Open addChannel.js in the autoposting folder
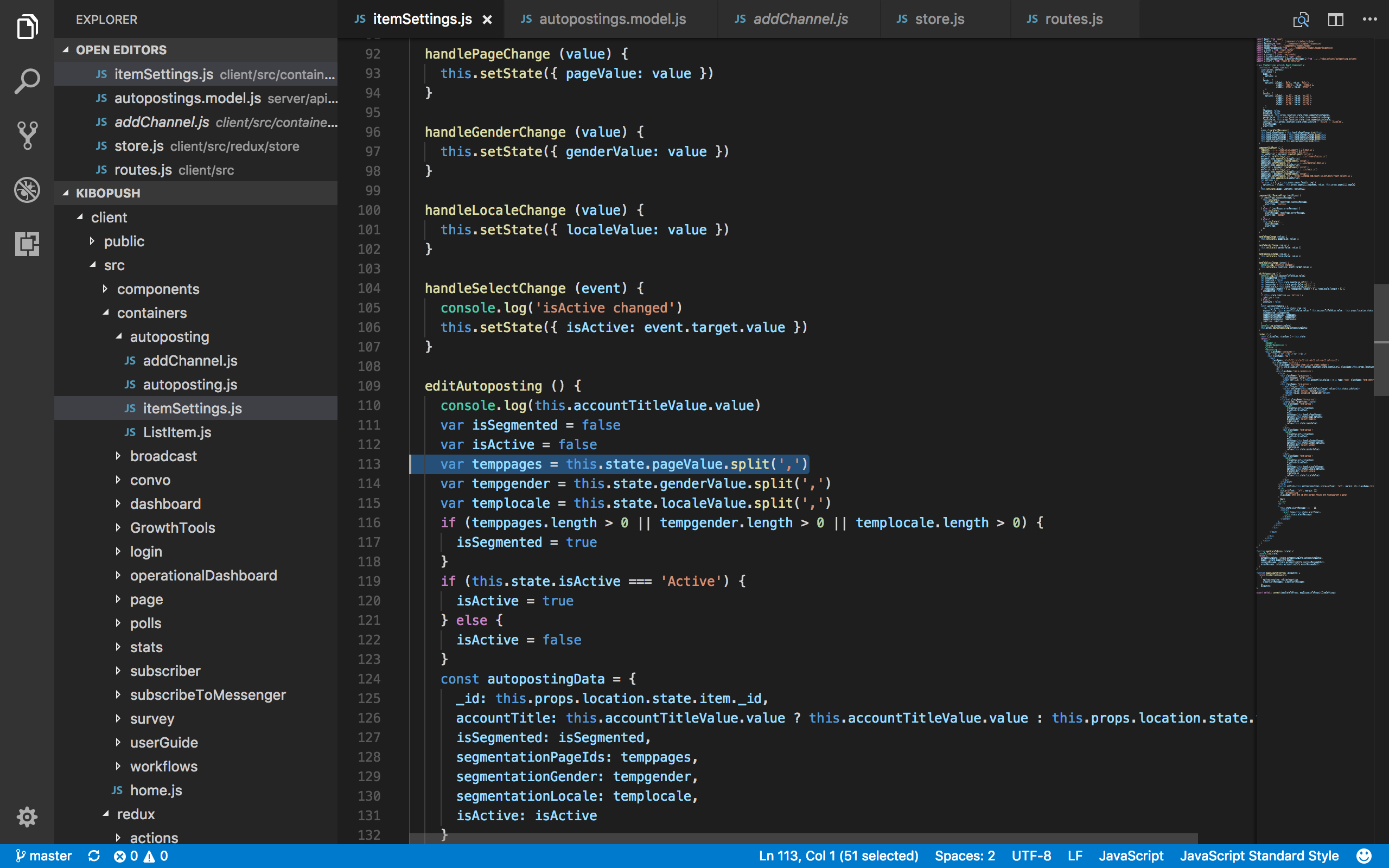 tap(196, 361)
